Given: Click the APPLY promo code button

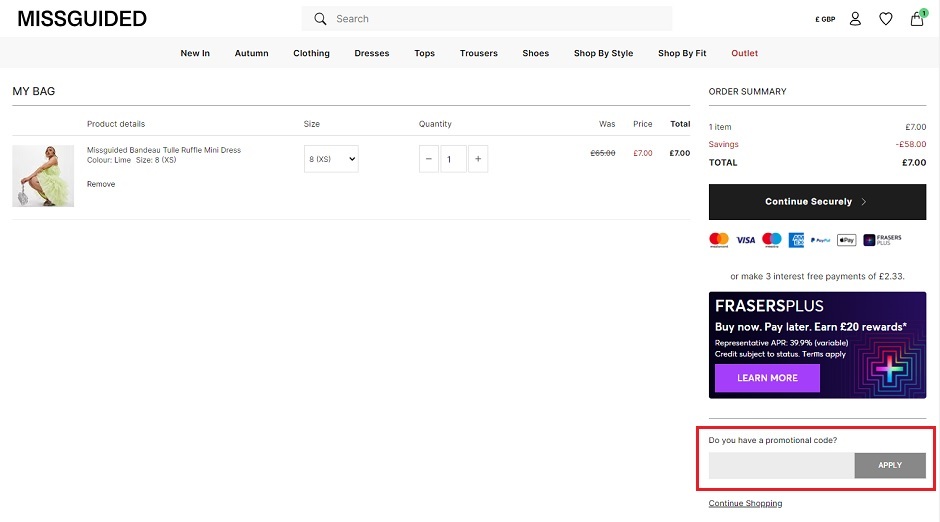Looking at the screenshot, I should 890,465.
